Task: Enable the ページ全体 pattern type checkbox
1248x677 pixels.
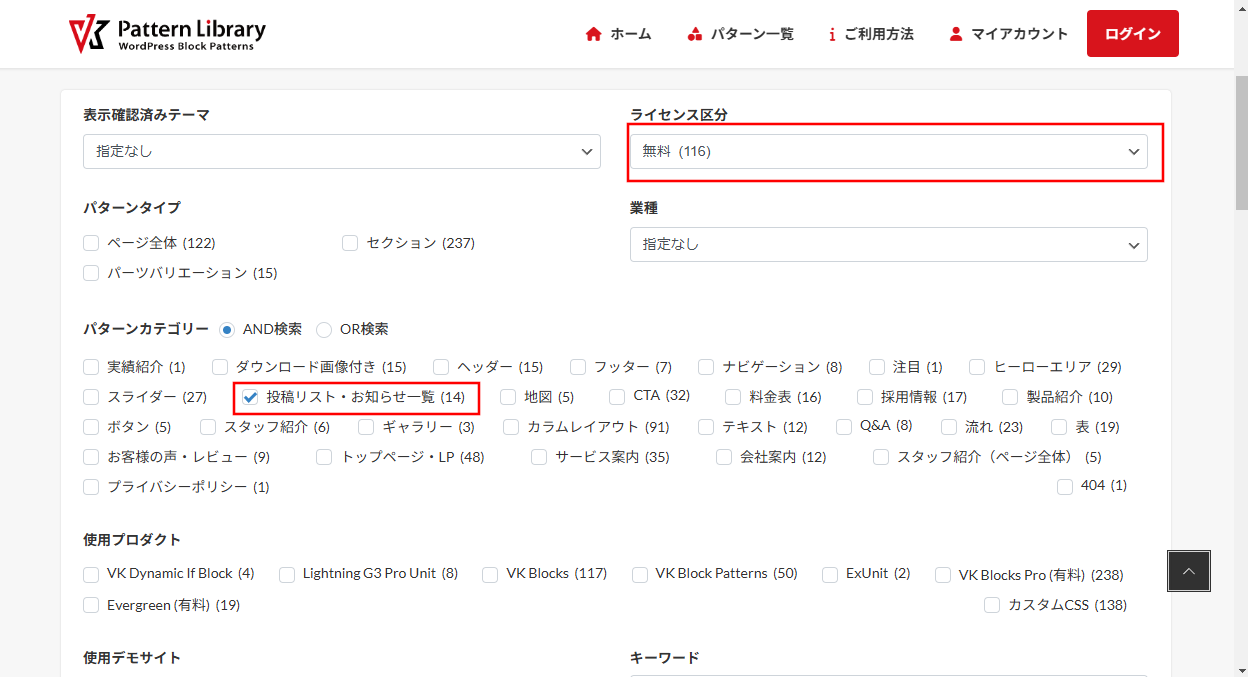Action: pos(92,243)
